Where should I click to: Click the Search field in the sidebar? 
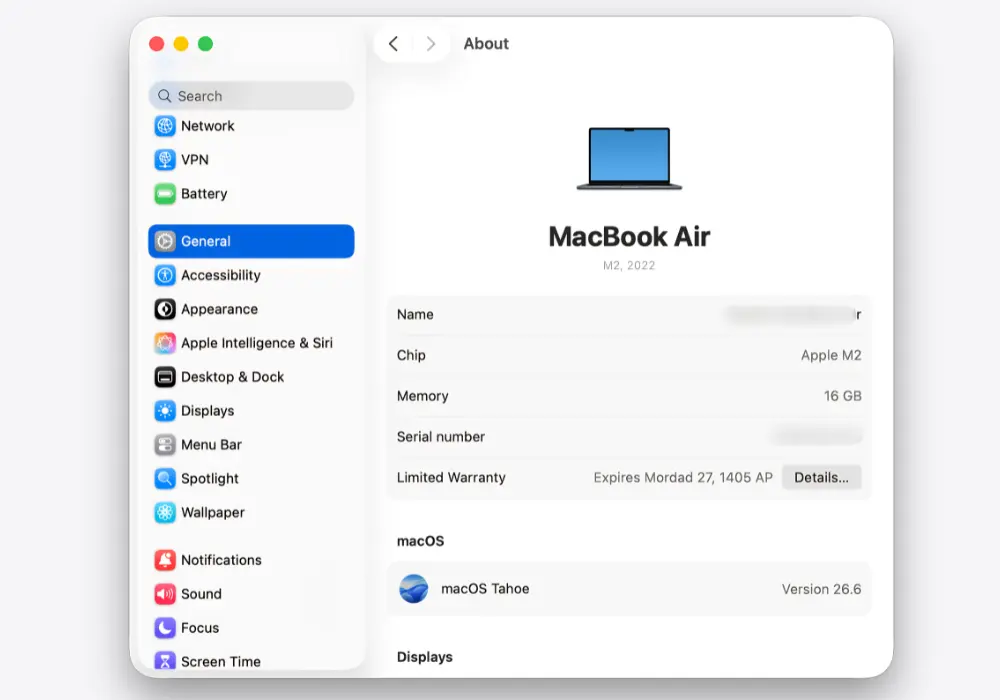[x=251, y=96]
